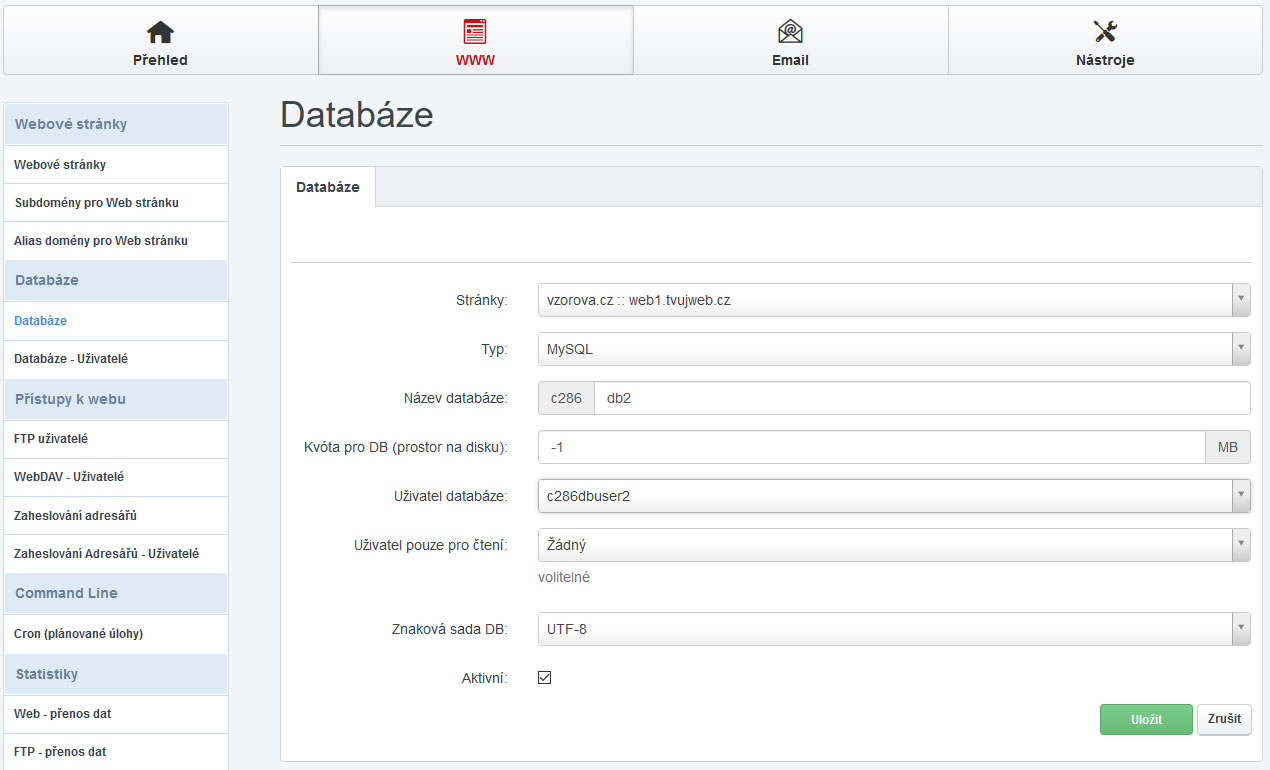Click the Kvóta pro DB input field
Screen dimensions: 1270x770
[870, 447]
